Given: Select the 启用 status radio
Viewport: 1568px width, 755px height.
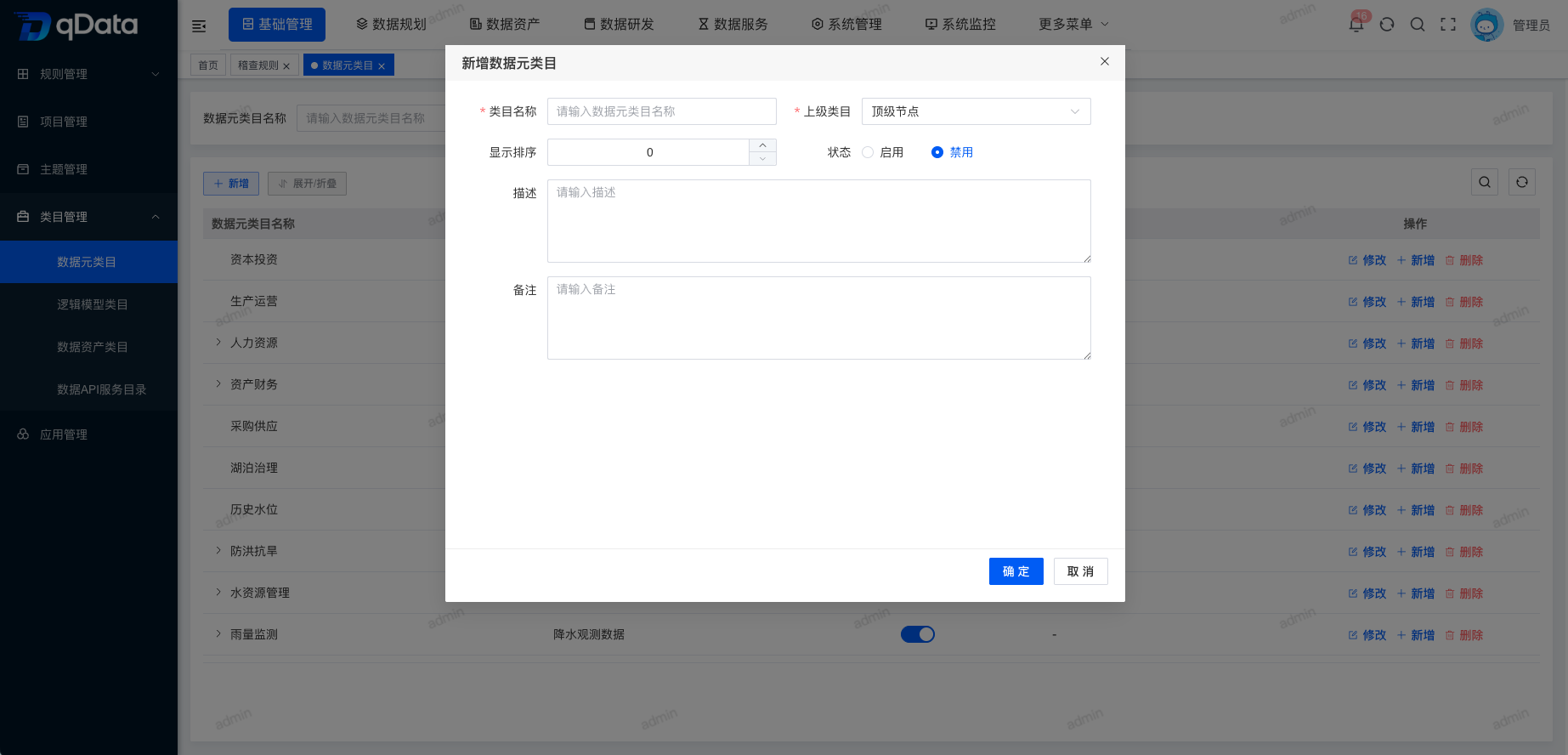Looking at the screenshot, I should 868,152.
